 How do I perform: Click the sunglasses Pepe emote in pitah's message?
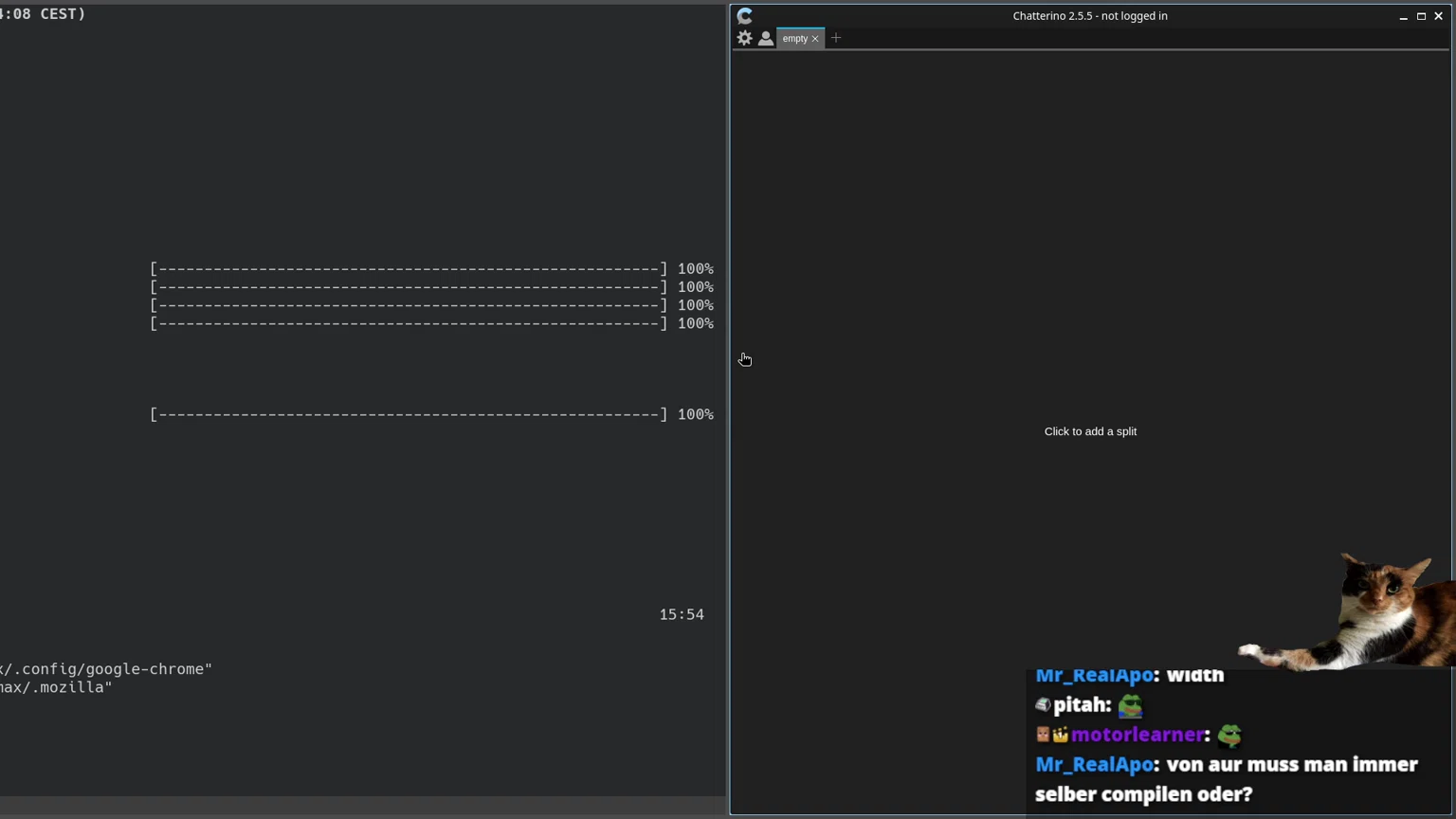(1131, 706)
